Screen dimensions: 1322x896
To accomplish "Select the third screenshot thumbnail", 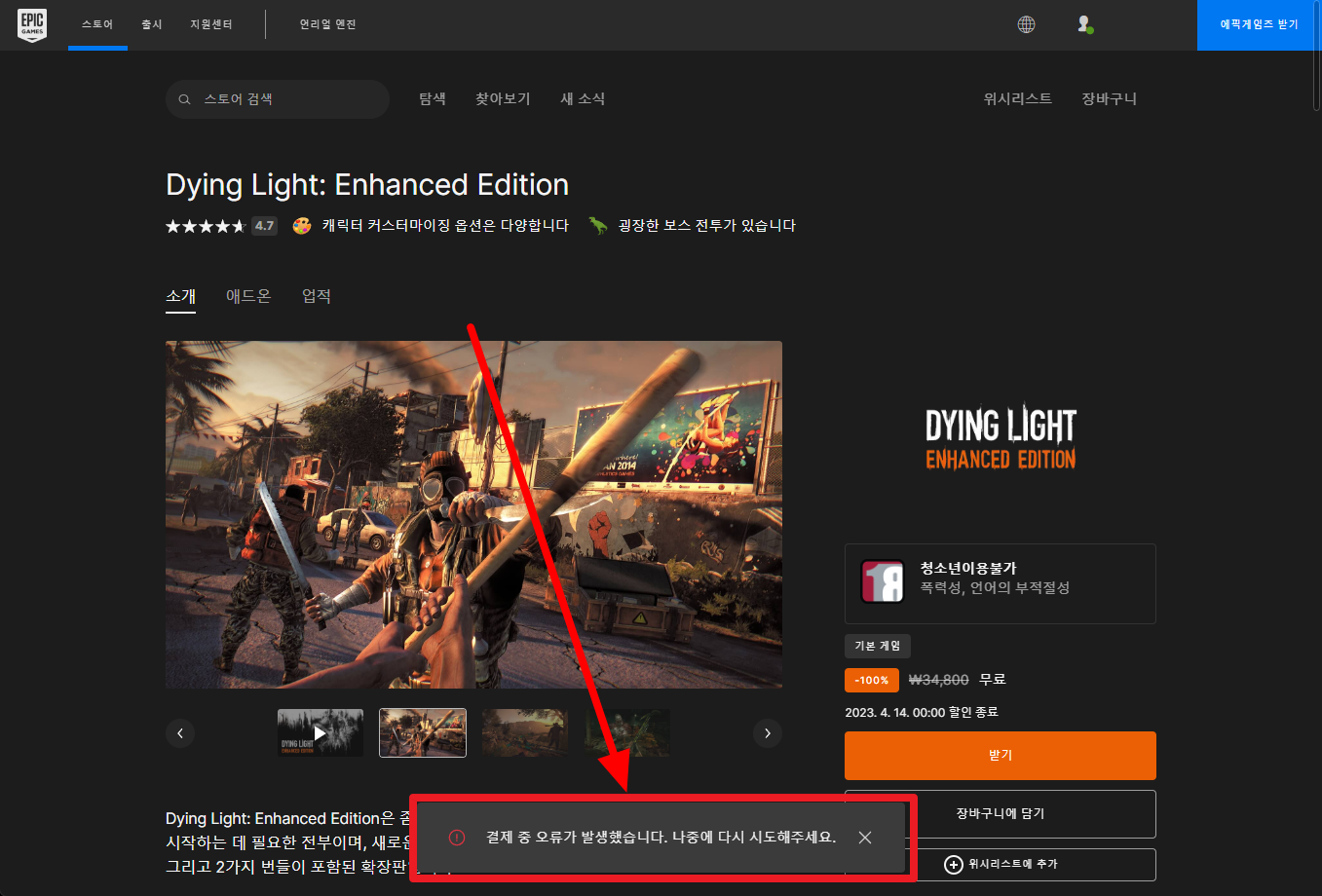I will tap(525, 733).
